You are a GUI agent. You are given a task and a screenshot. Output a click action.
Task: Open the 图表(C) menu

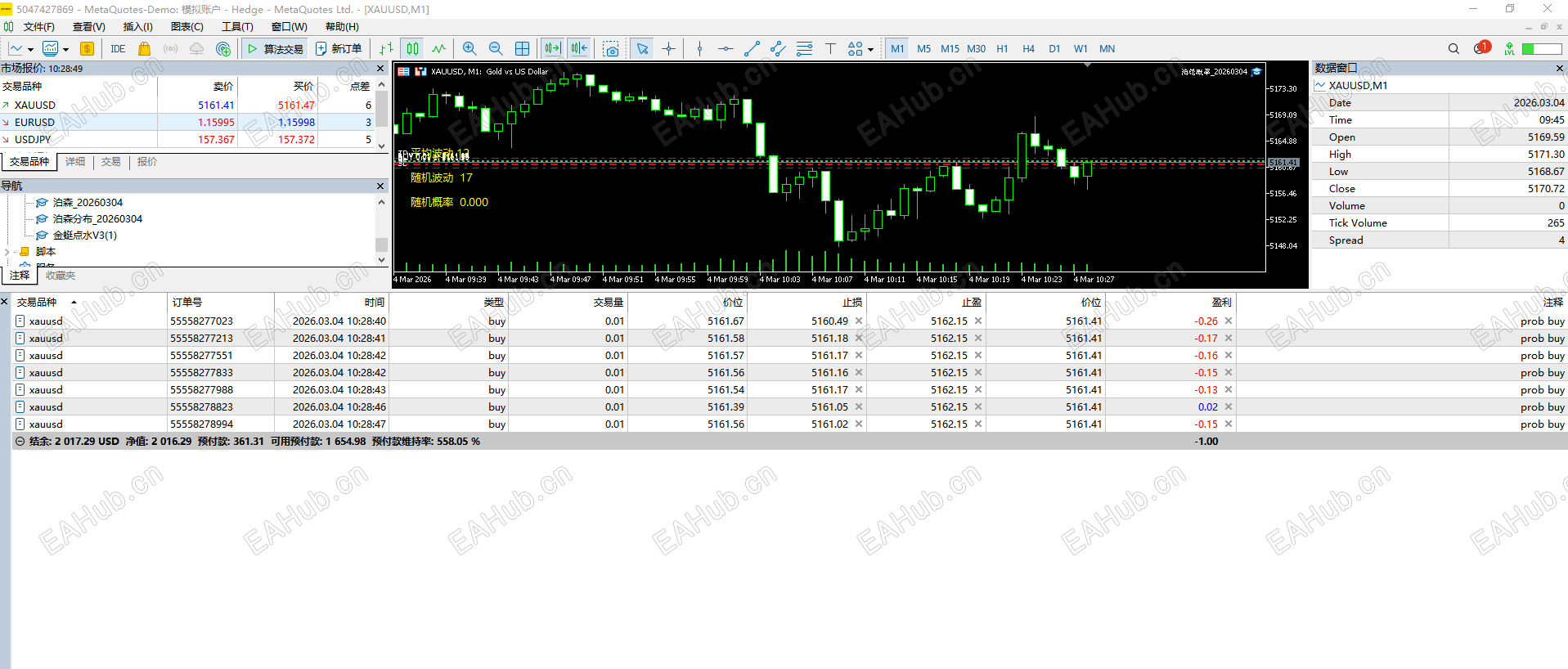pyautogui.click(x=186, y=27)
